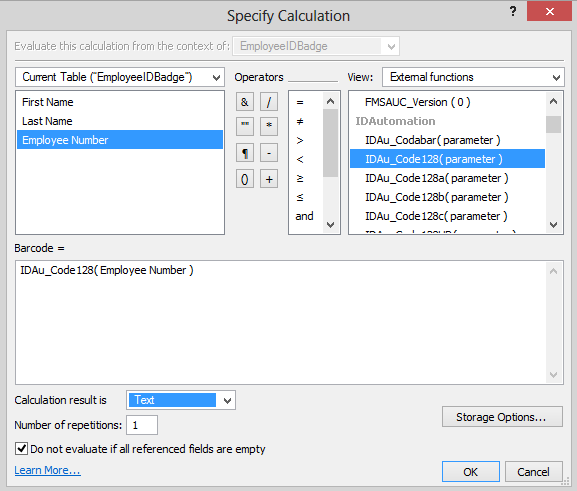Open the EmployeeIDBadge context dropdown

click(316, 46)
